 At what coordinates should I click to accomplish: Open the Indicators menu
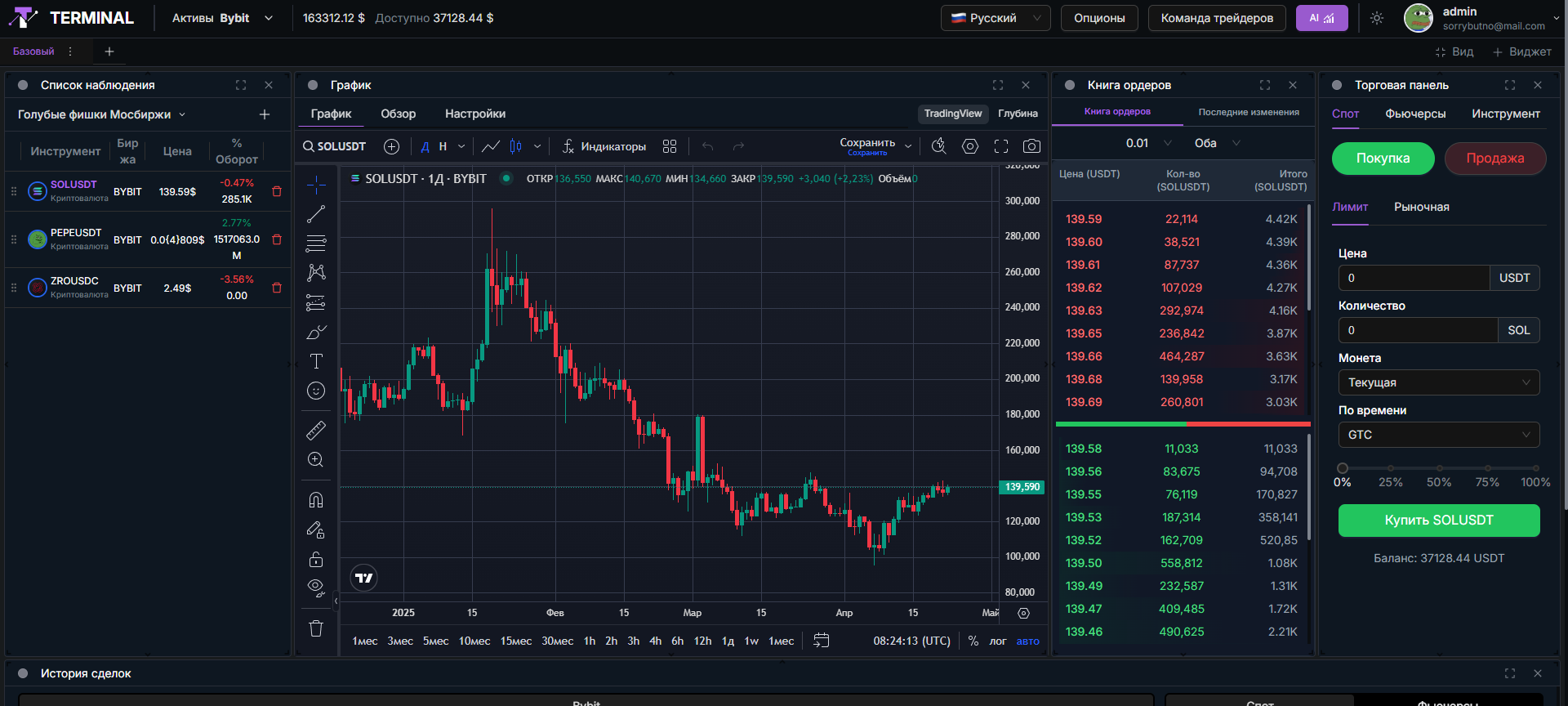pyautogui.click(x=604, y=146)
